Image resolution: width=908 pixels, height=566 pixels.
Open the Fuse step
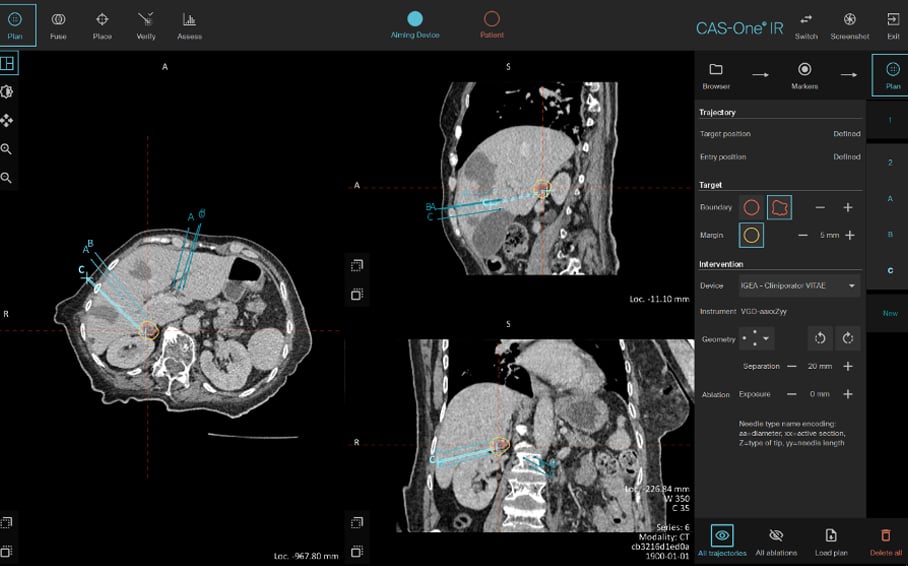point(58,25)
